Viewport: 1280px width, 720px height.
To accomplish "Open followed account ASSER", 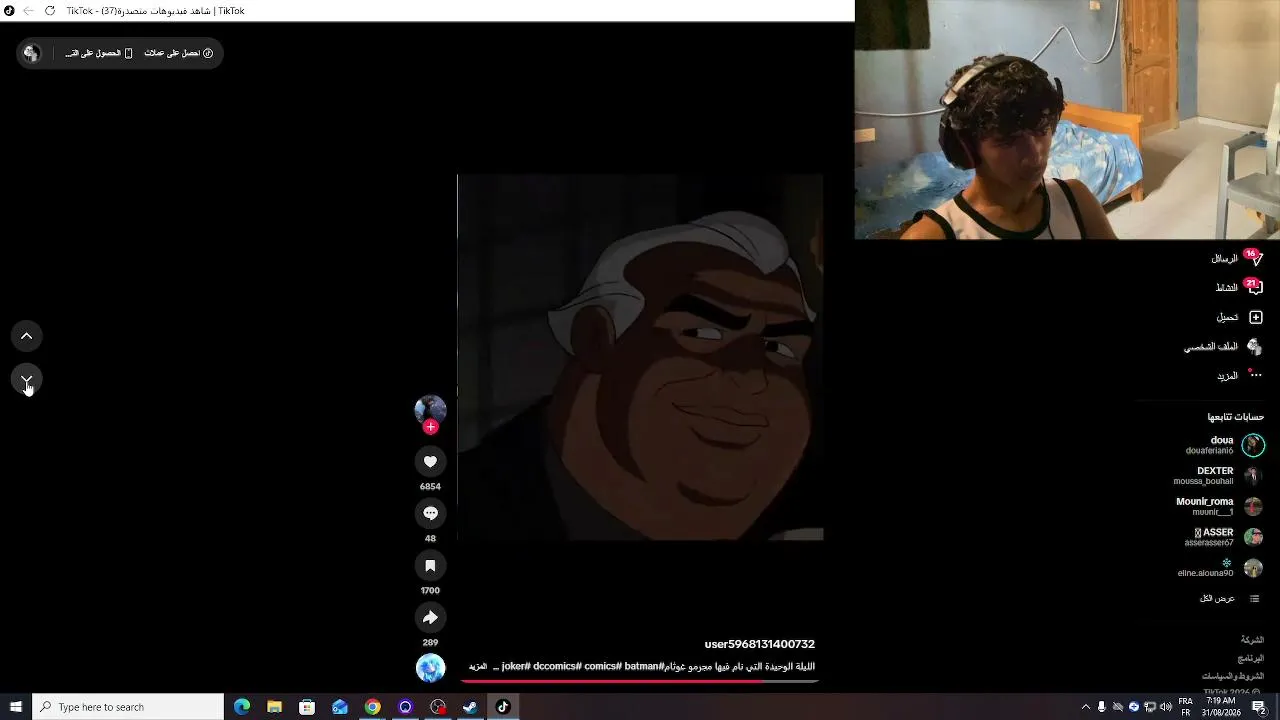I will point(1224,538).
